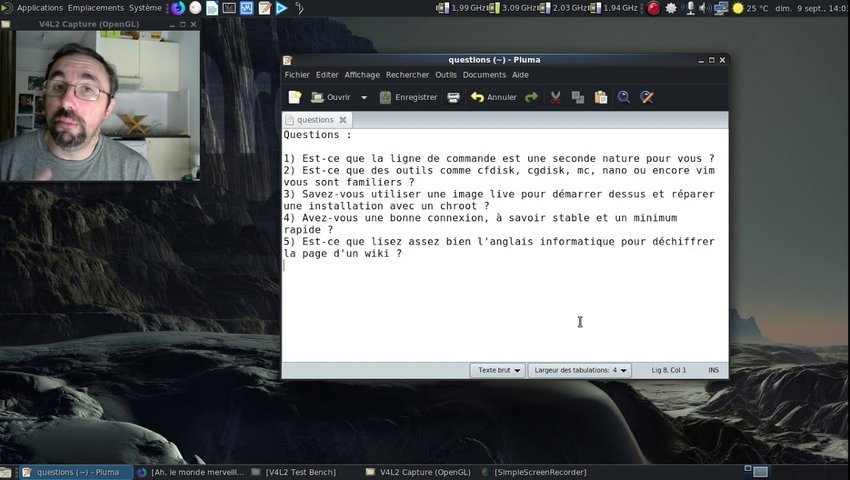Image resolution: width=850 pixels, height=480 pixels.
Task: Open search with magnifier icon
Action: [624, 97]
